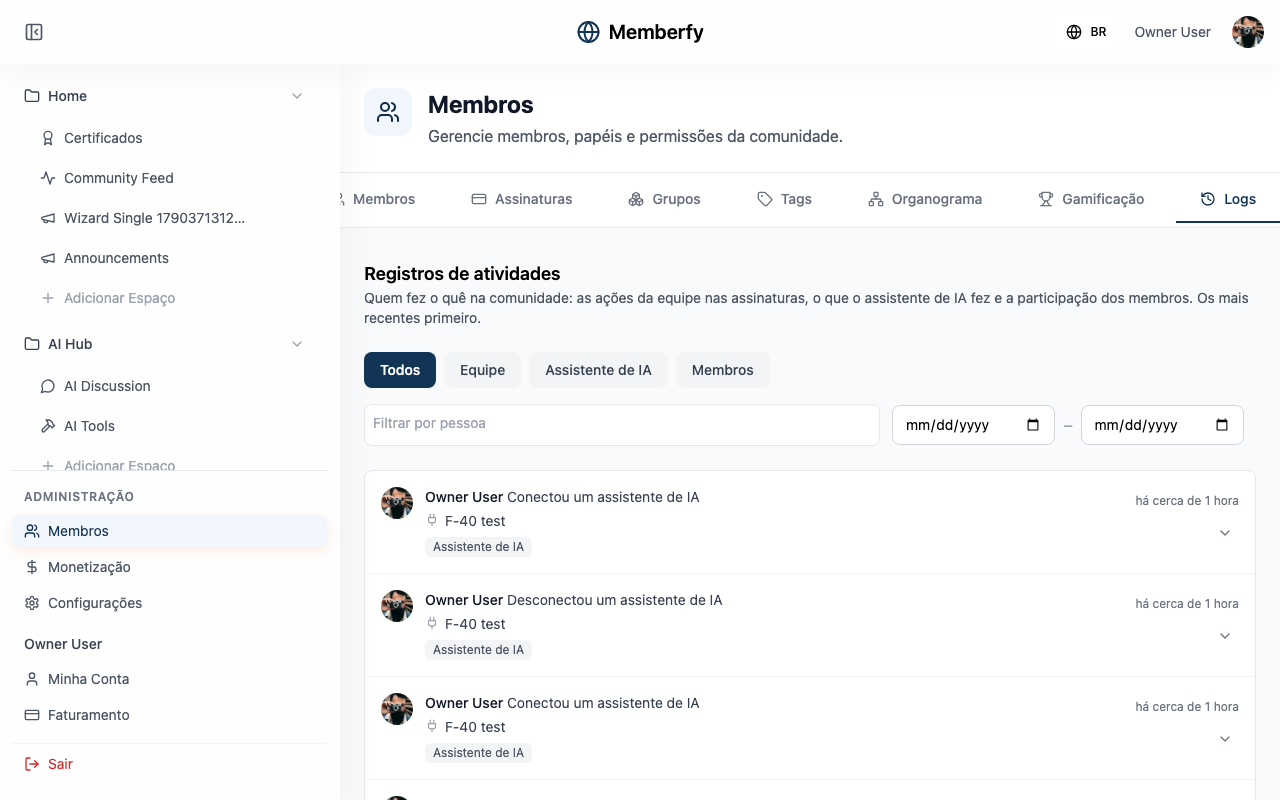Click the avatar on the Desconectou log entry
Screen dimensions: 1280x800
[397, 606]
